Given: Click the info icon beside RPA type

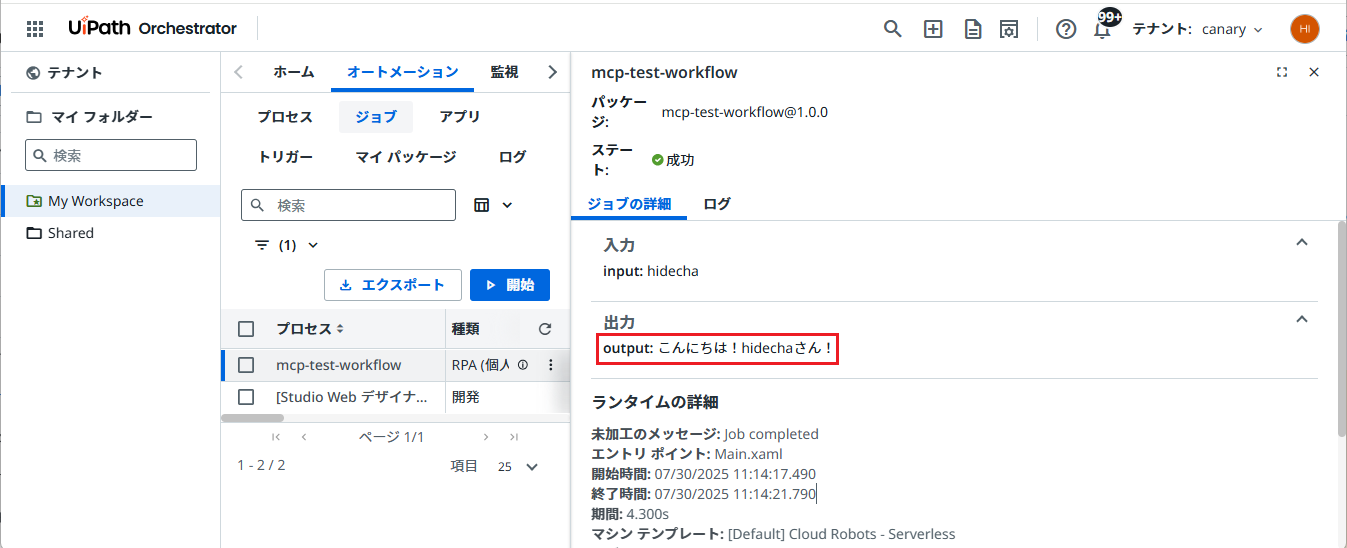Looking at the screenshot, I should (523, 365).
